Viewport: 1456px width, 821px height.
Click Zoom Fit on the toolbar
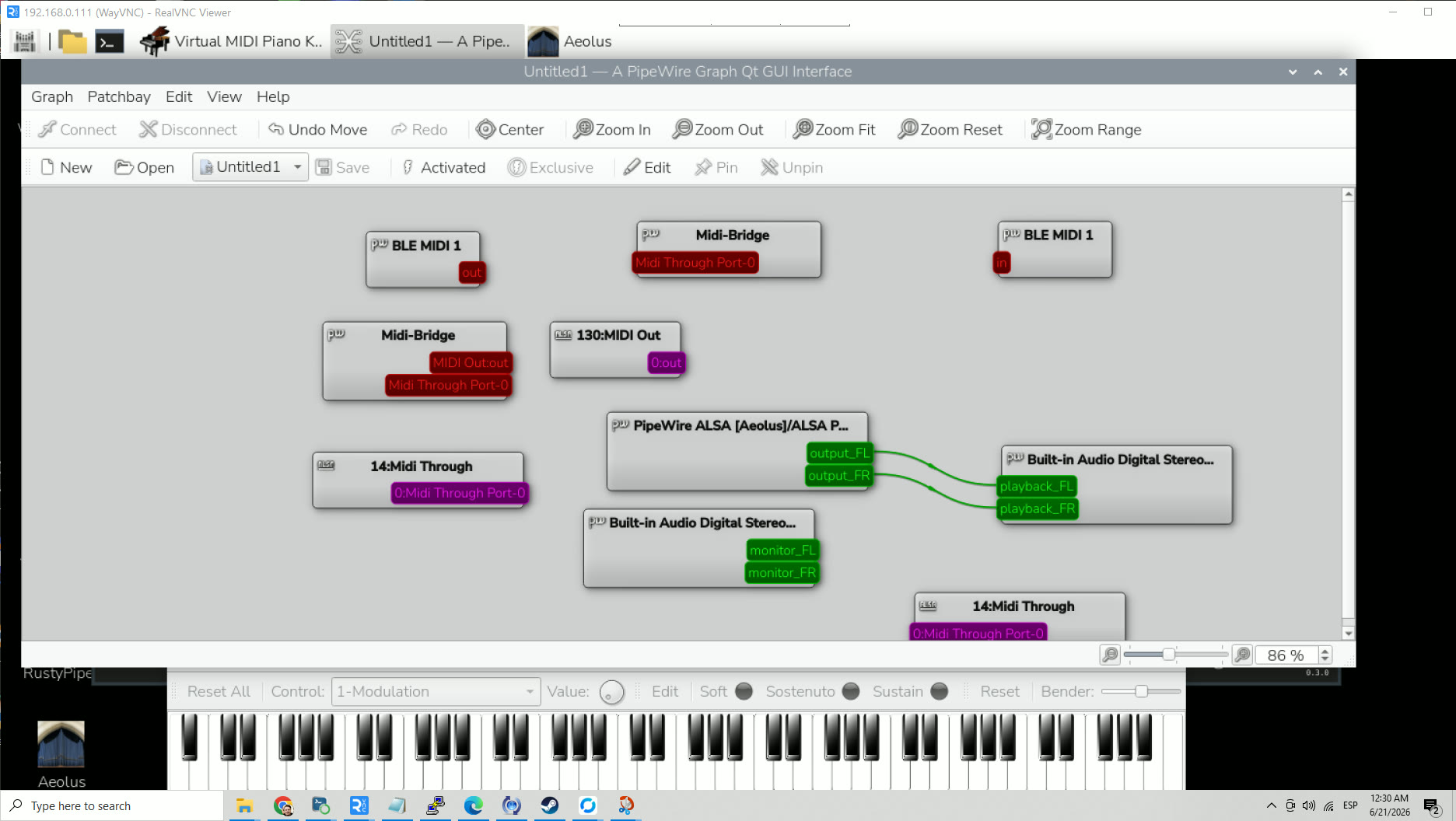tap(834, 129)
